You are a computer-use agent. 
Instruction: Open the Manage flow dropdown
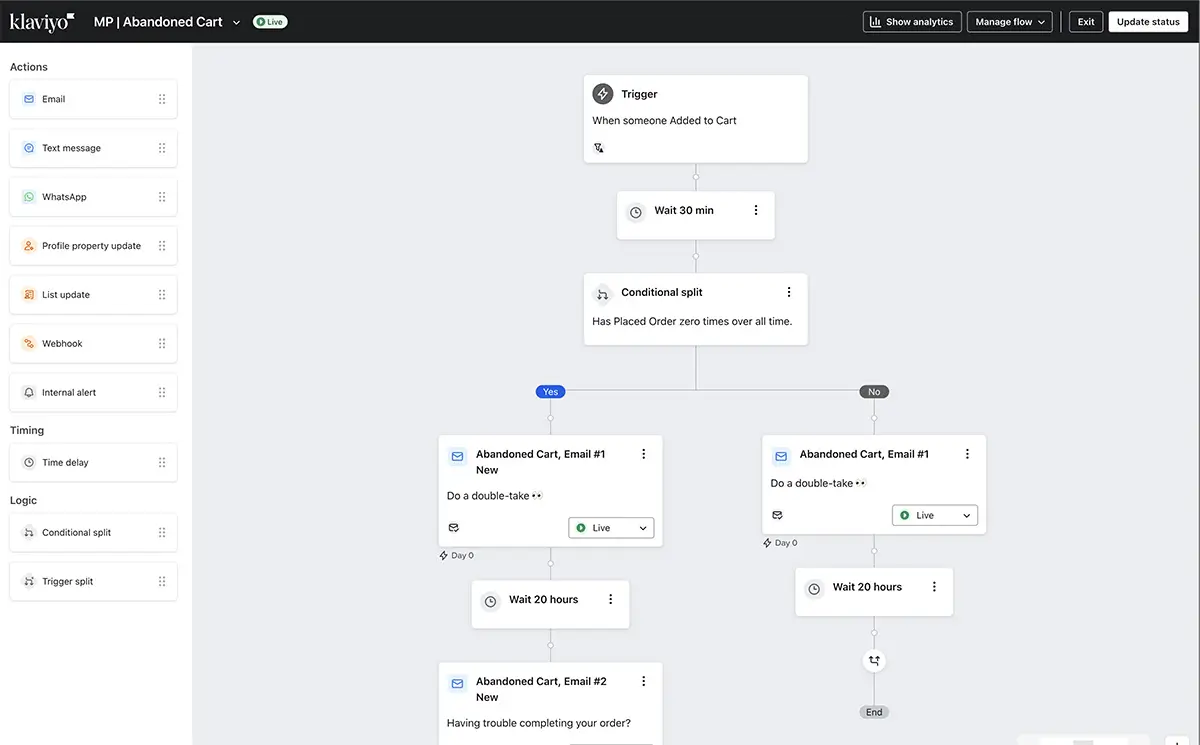(1009, 21)
